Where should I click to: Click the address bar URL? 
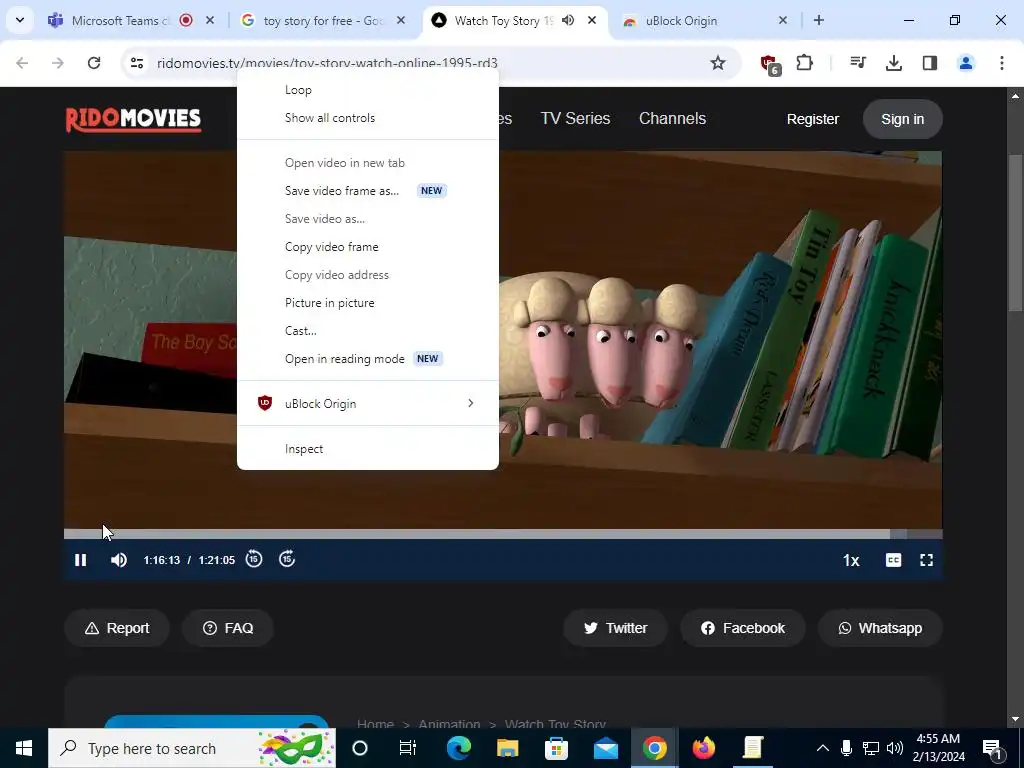click(x=327, y=63)
